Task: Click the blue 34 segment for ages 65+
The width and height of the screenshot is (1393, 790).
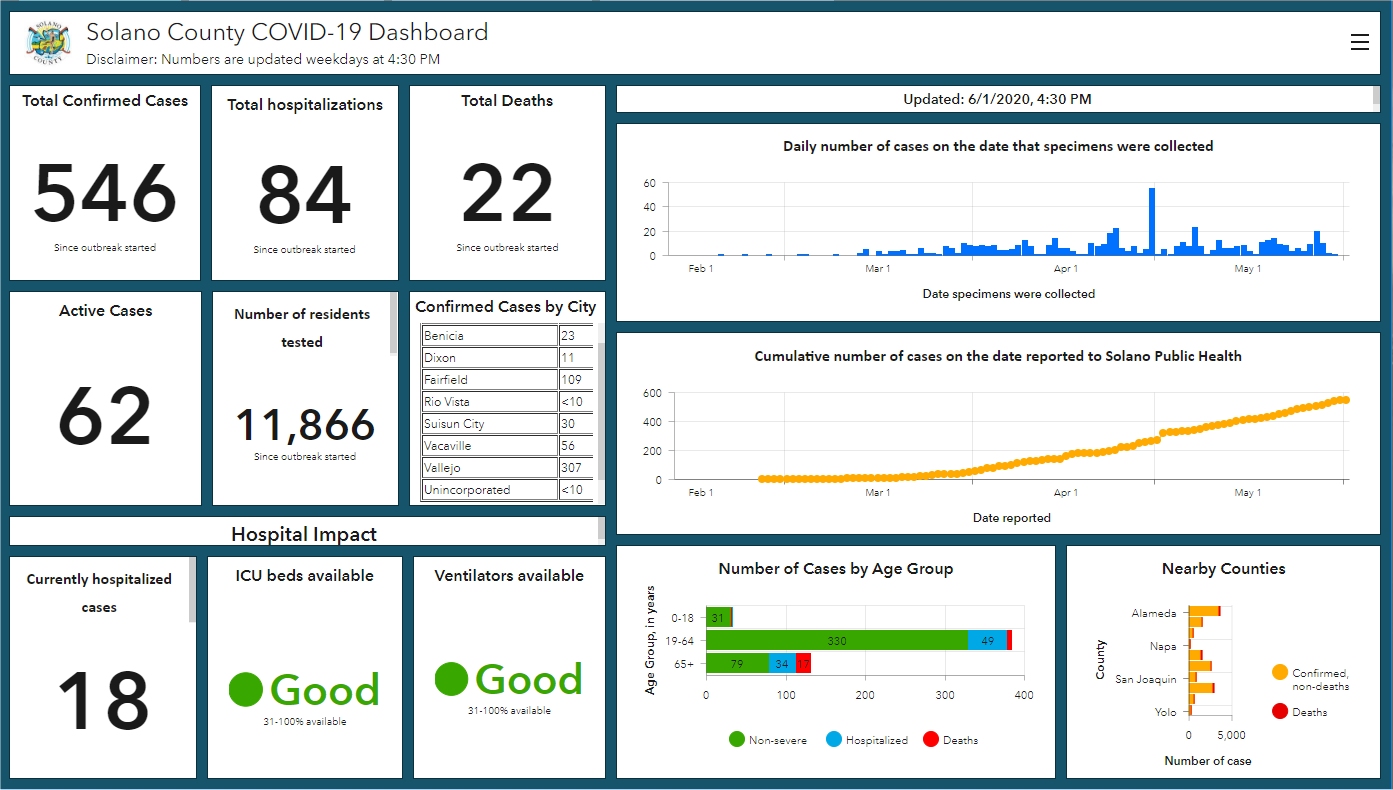Action: tap(782, 664)
